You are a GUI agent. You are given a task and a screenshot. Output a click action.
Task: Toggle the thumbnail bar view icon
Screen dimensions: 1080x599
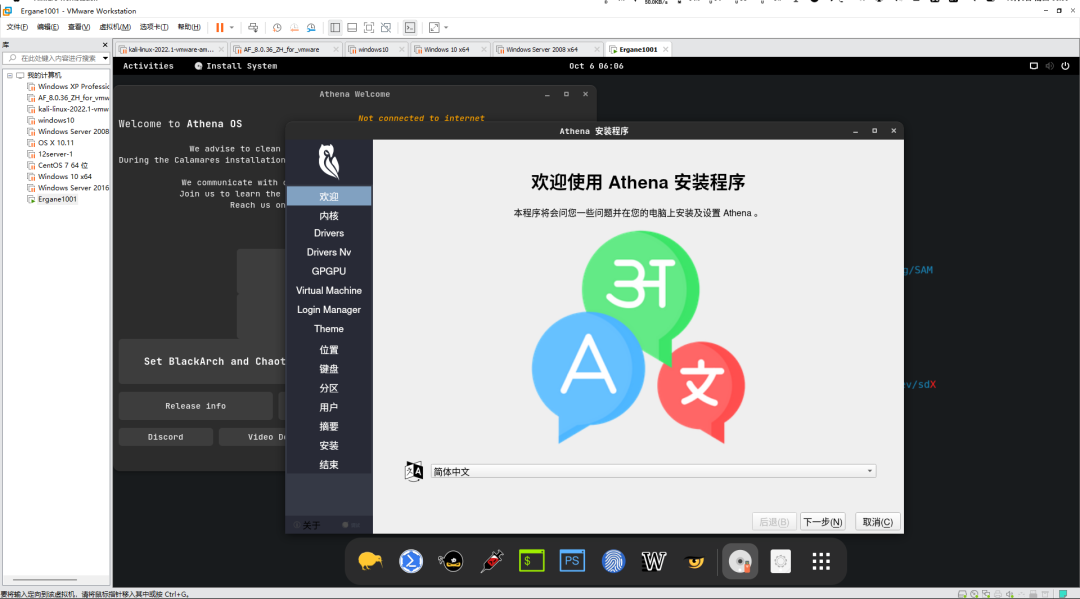point(352,28)
